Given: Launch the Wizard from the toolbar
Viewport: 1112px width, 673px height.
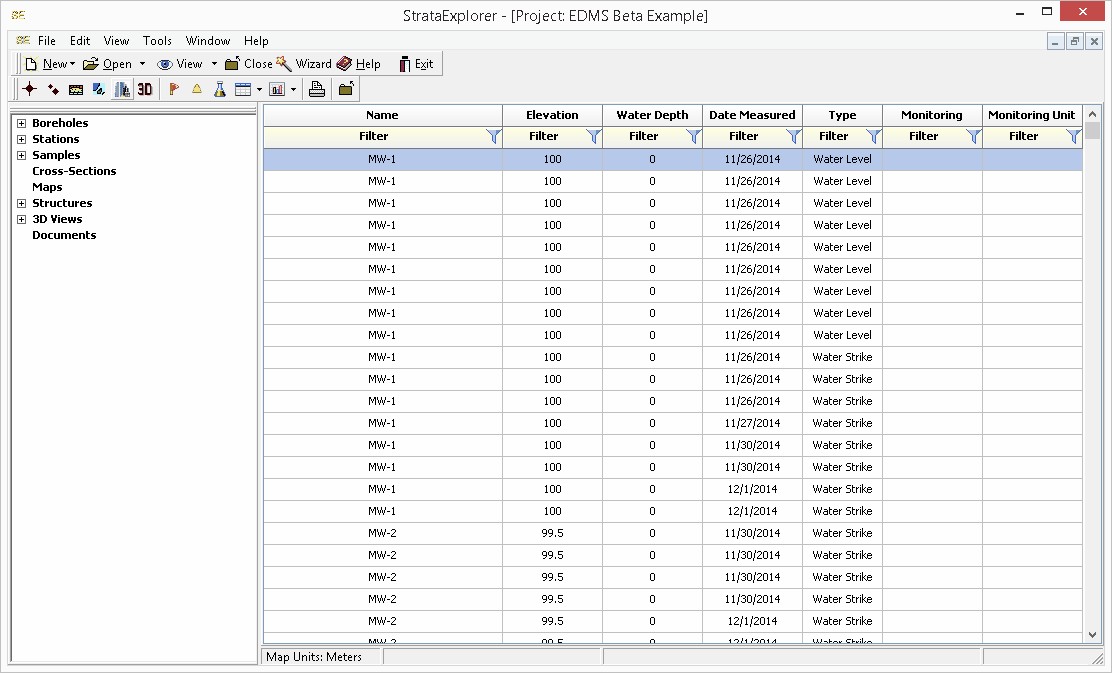Looking at the screenshot, I should [x=304, y=64].
